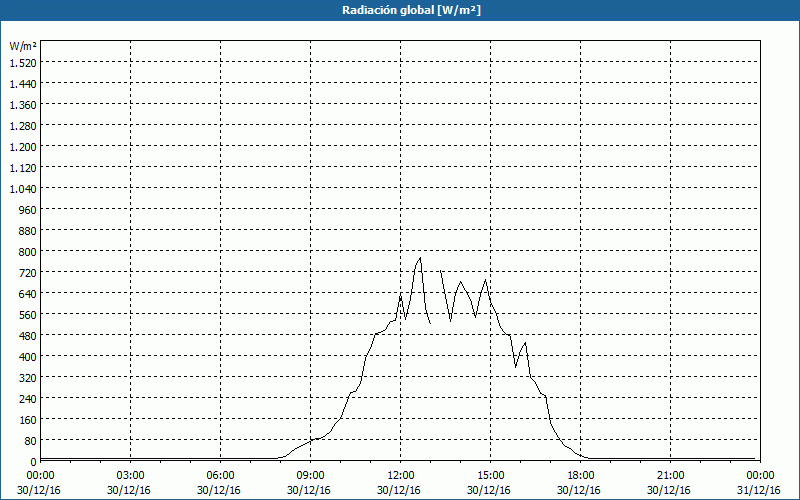Click the 09:00 x-axis time label
Screen dimensions: 800x500
click(x=310, y=476)
